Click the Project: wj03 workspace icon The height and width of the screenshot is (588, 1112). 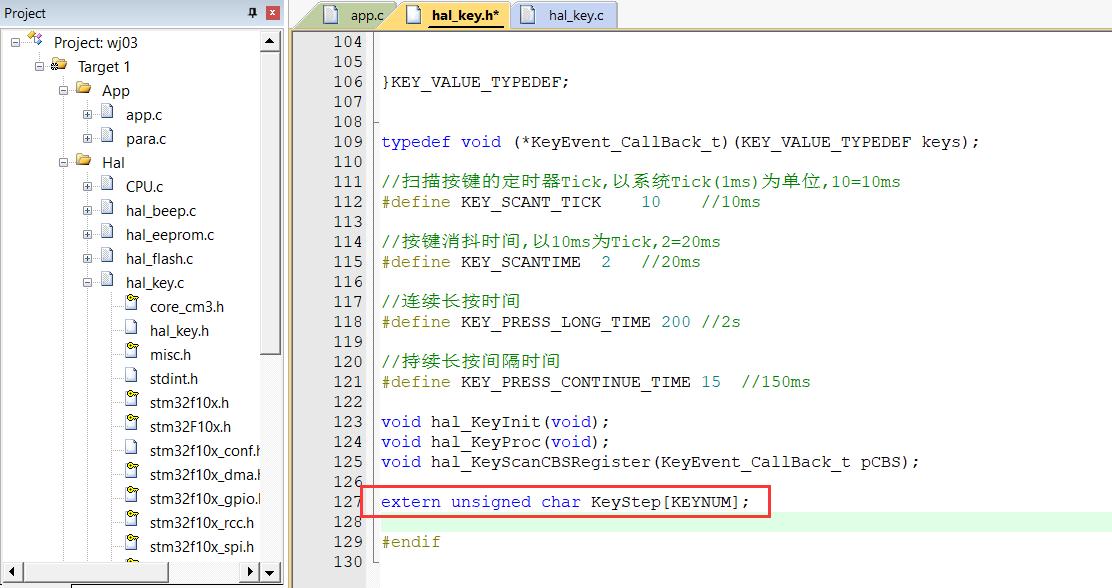[35, 40]
